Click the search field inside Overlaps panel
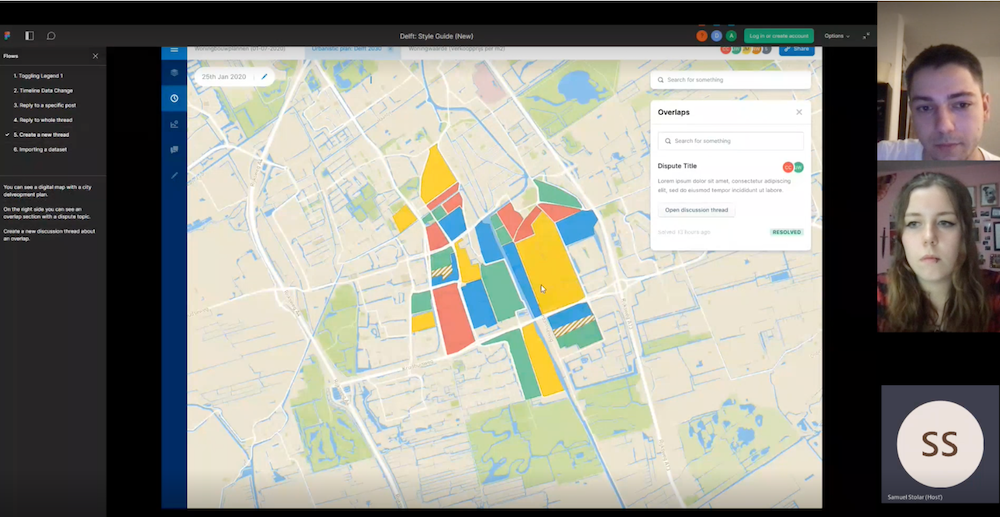Screen dimensions: 1000x517 pos(730,141)
